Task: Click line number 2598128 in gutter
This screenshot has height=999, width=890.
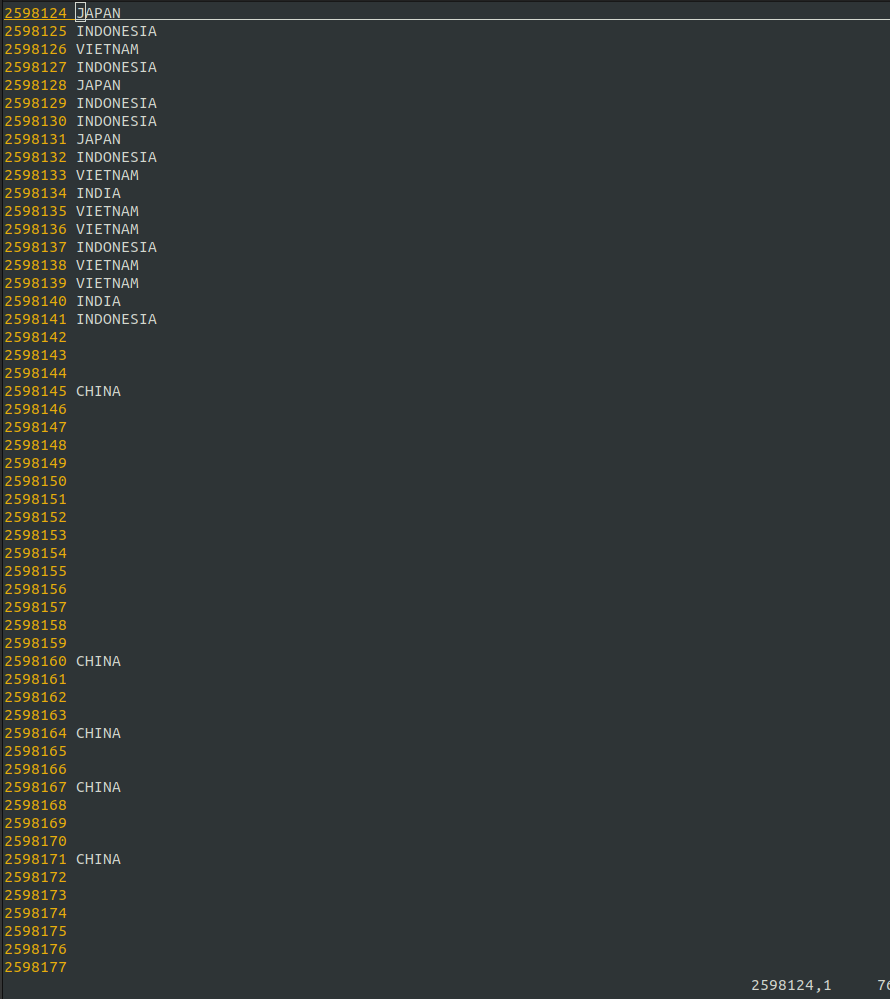Action: click(x=35, y=85)
